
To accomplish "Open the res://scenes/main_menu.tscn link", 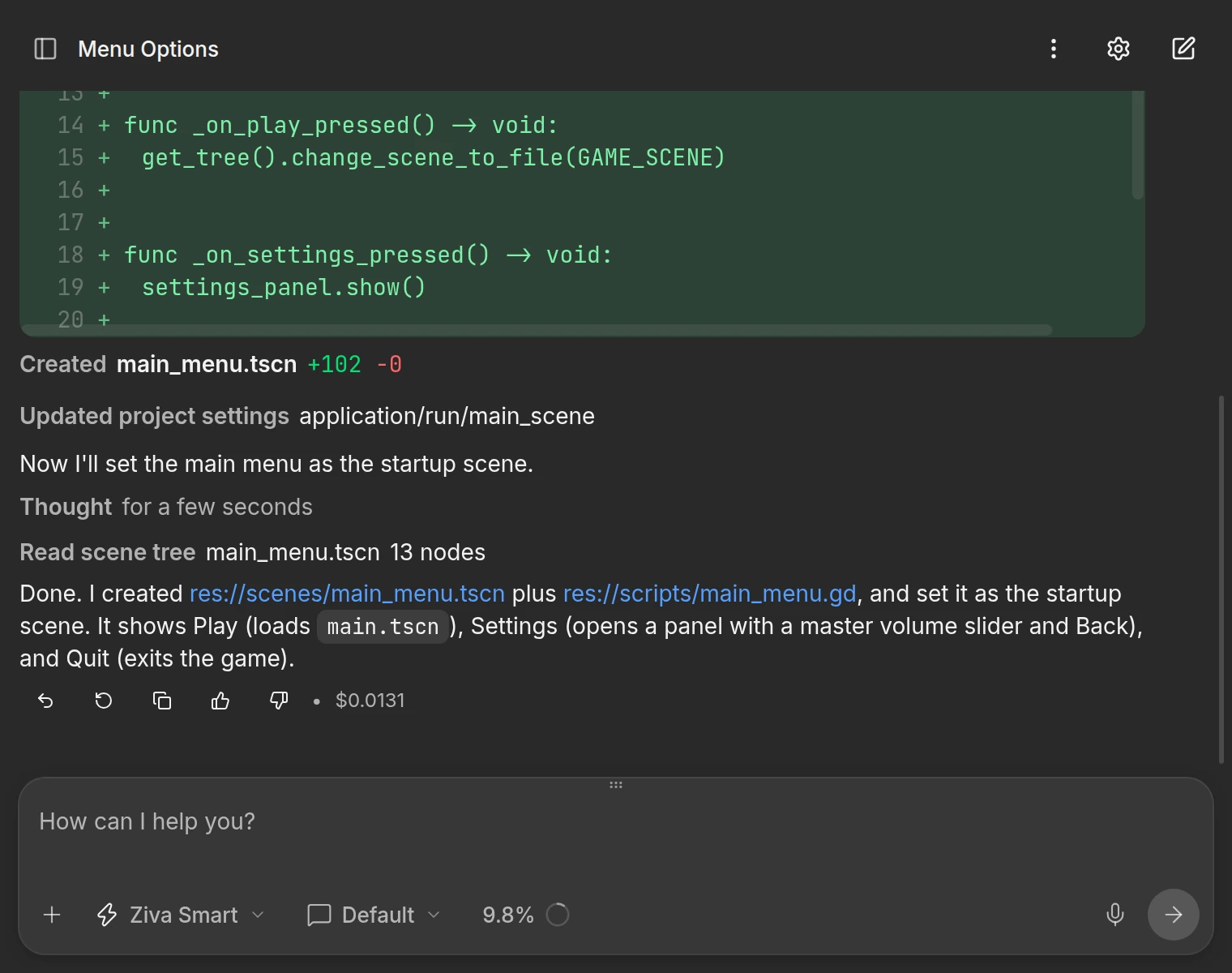I will point(347,594).
